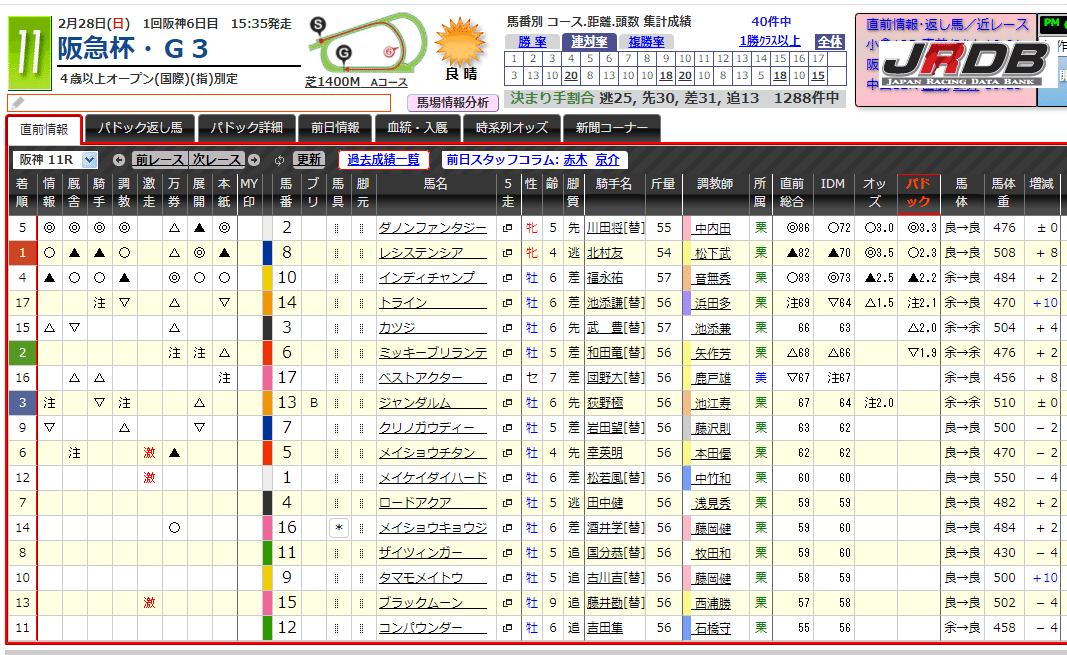Image resolution: width=1067 pixels, height=655 pixels.
Task: Open 5走 popup icon for コンパウンダー
Action: [507, 628]
